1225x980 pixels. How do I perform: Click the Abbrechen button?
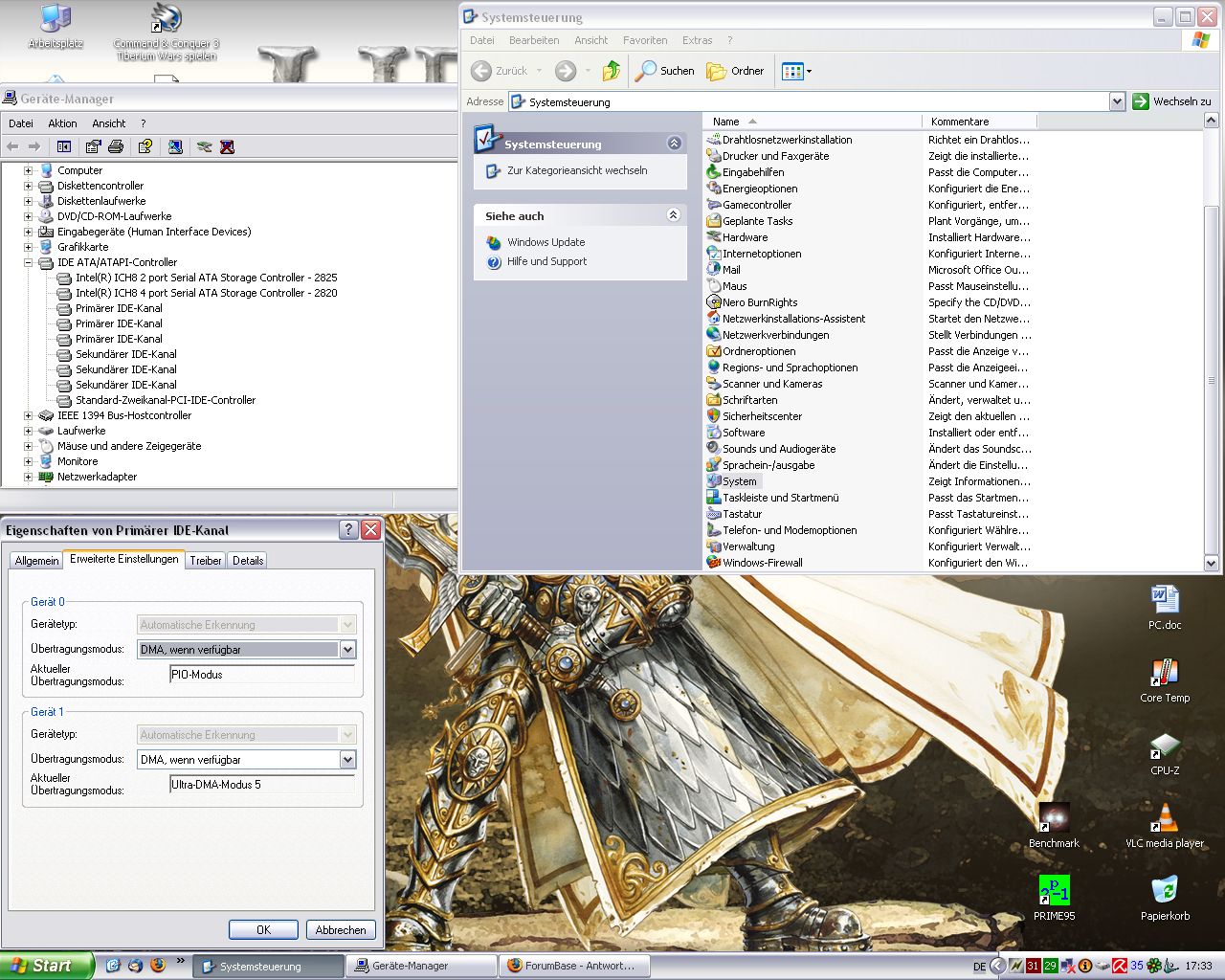tap(341, 929)
